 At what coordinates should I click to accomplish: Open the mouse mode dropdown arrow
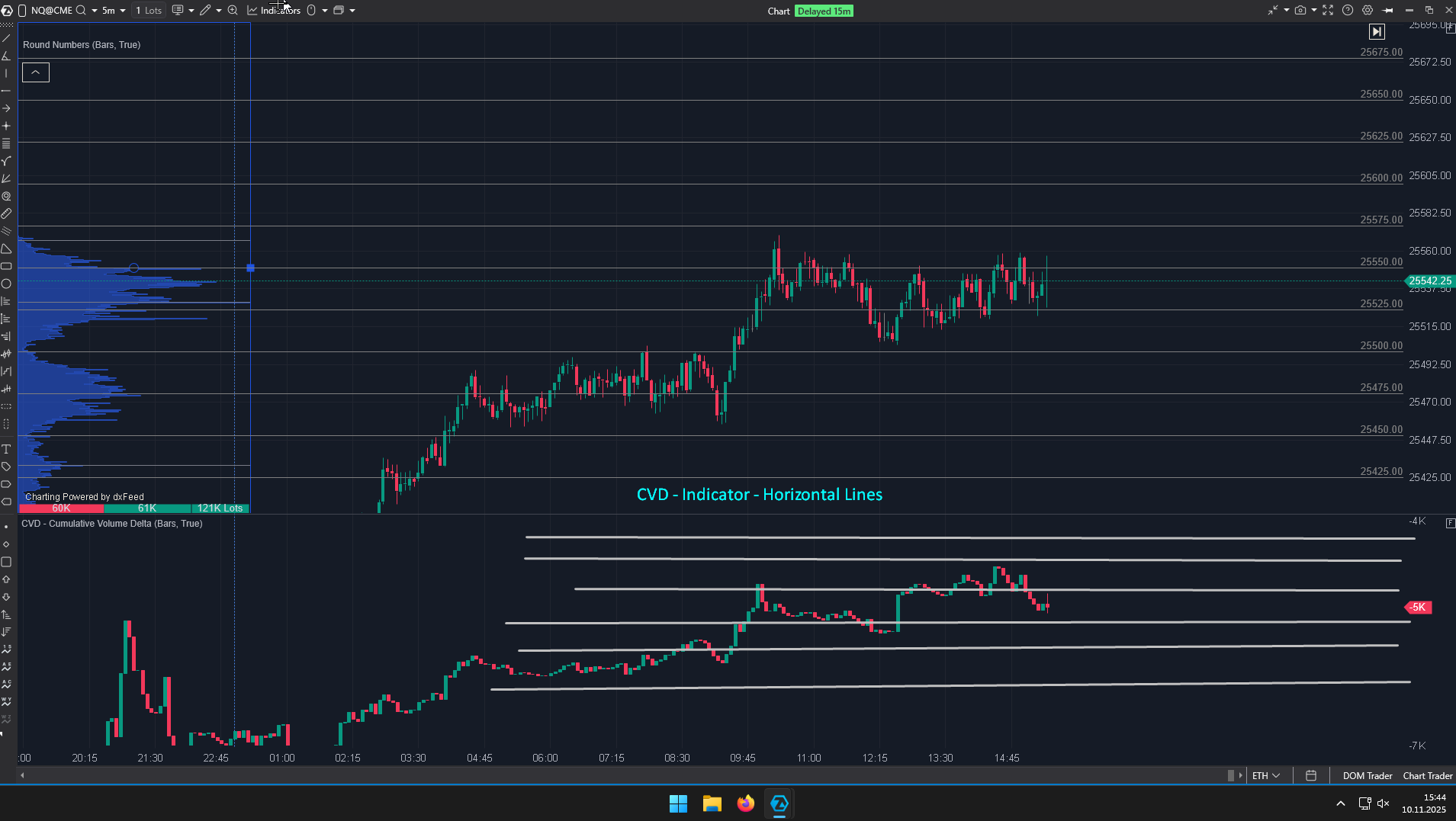pyautogui.click(x=325, y=11)
